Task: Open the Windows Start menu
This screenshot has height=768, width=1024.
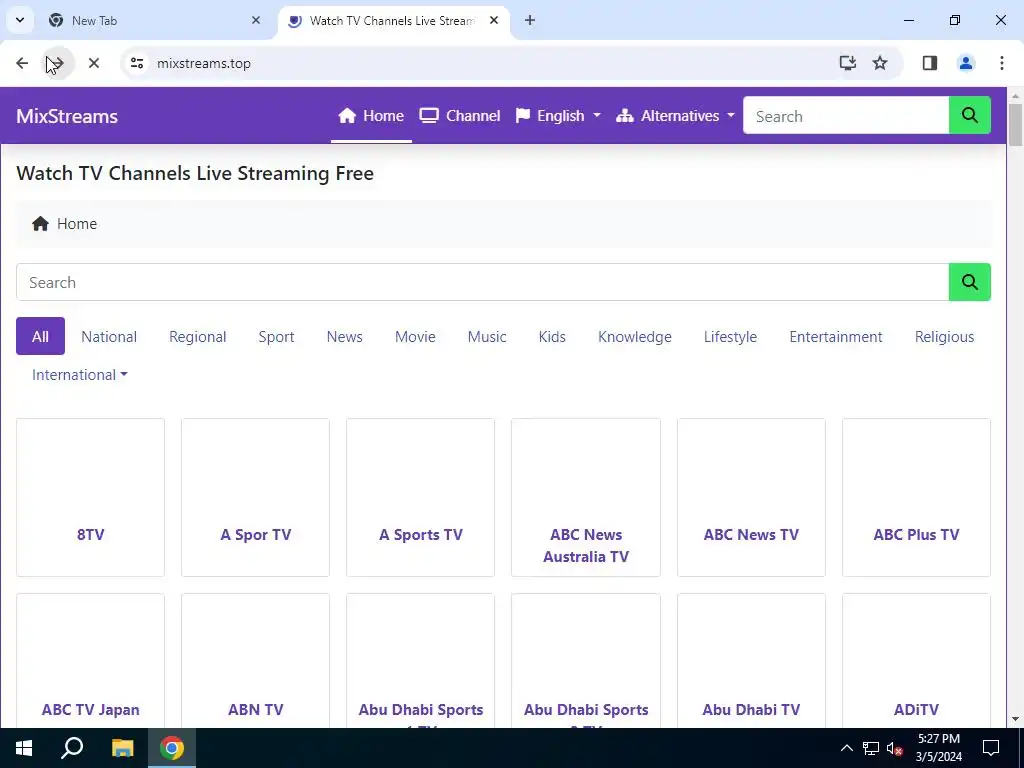Action: point(24,748)
